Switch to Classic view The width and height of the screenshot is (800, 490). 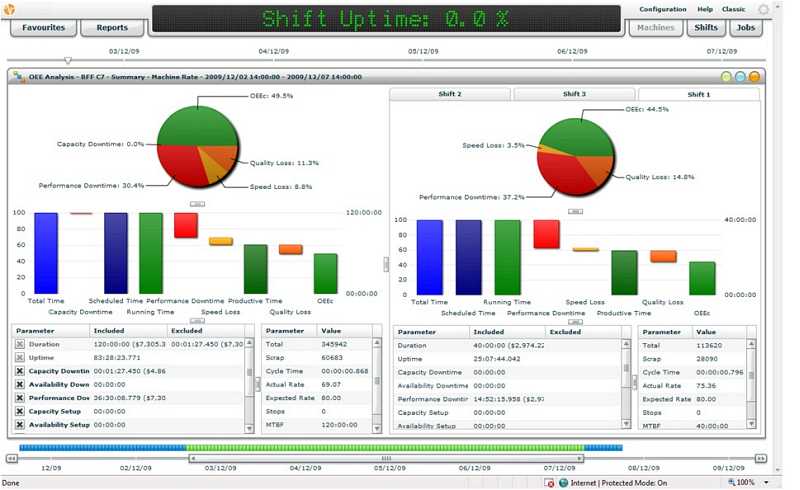pos(734,9)
